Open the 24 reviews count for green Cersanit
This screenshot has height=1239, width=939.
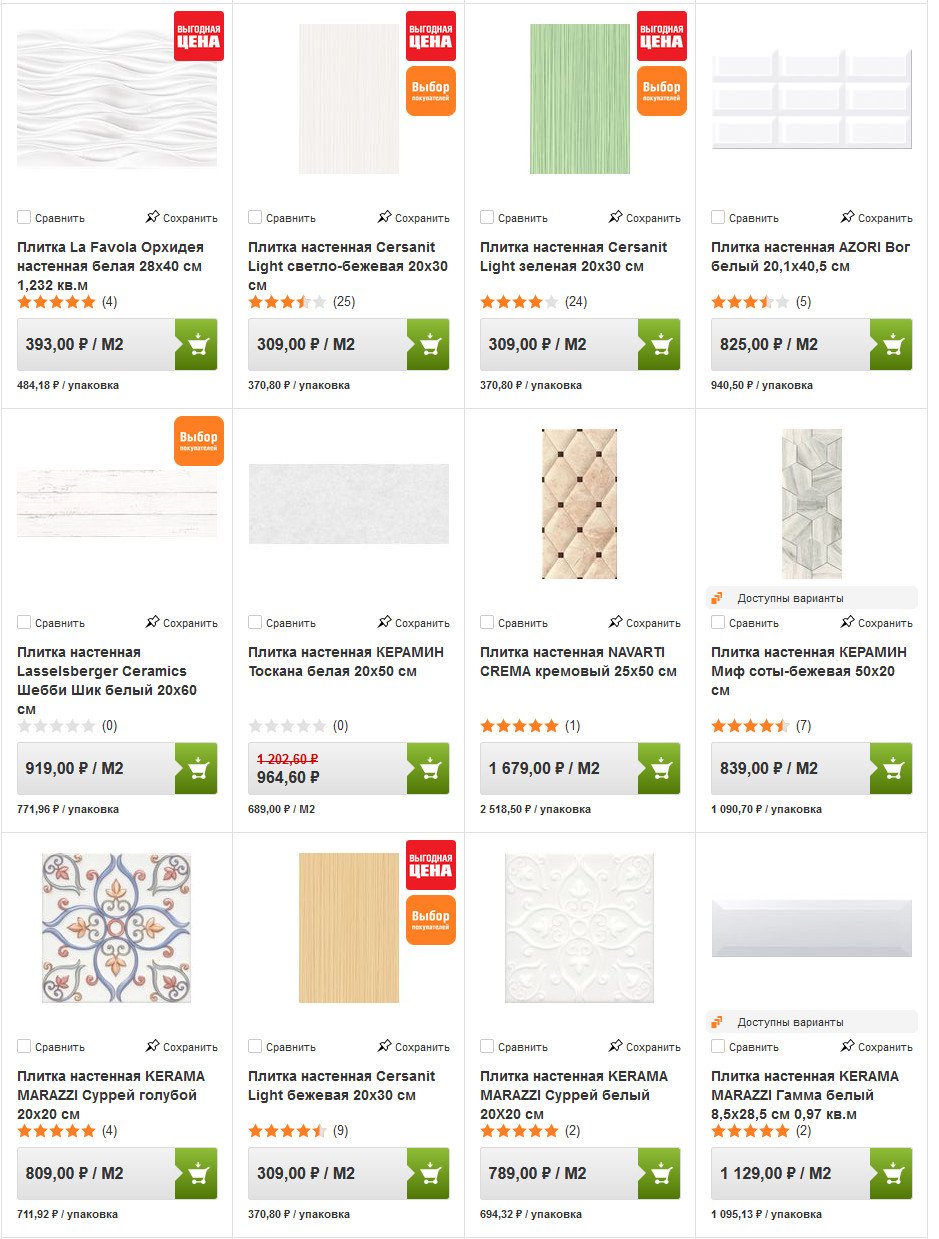[x=575, y=302]
